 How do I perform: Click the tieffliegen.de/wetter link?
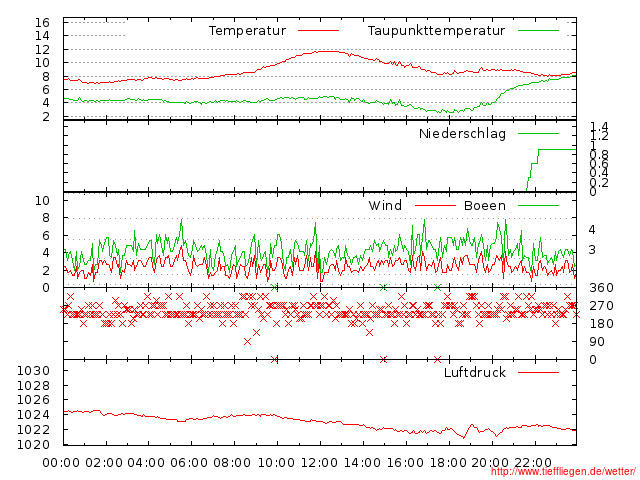[563, 472]
